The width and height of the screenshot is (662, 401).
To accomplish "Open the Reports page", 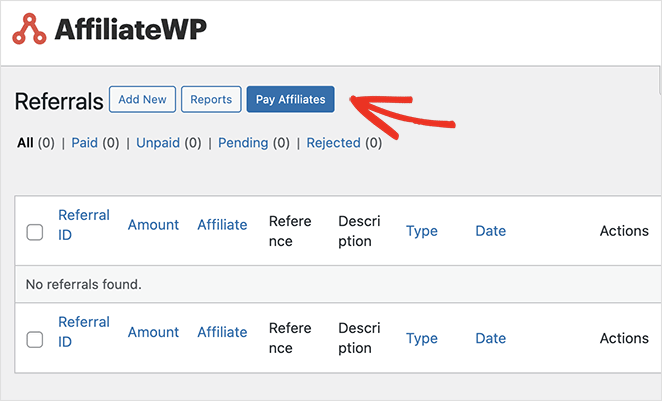I will tap(211, 99).
